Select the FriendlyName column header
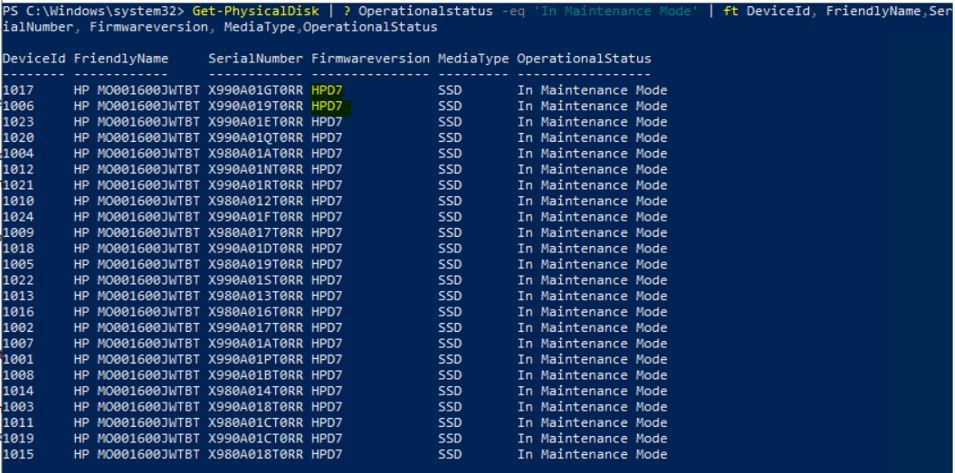This screenshot has height=473, width=955. (x=121, y=58)
